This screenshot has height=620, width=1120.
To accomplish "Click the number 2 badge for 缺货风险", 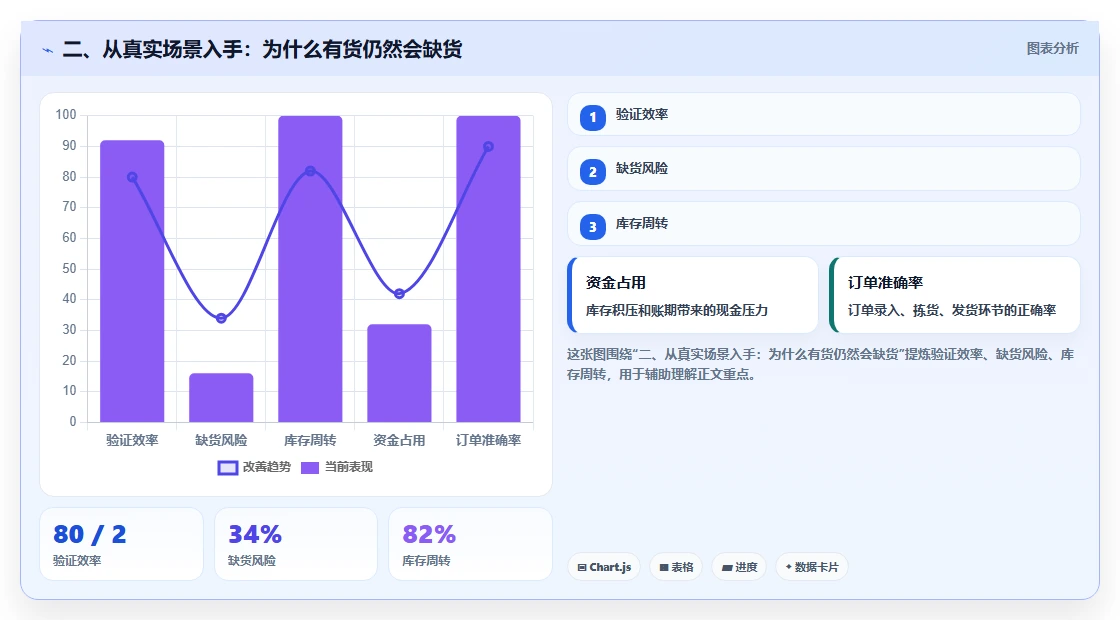I will tap(592, 172).
